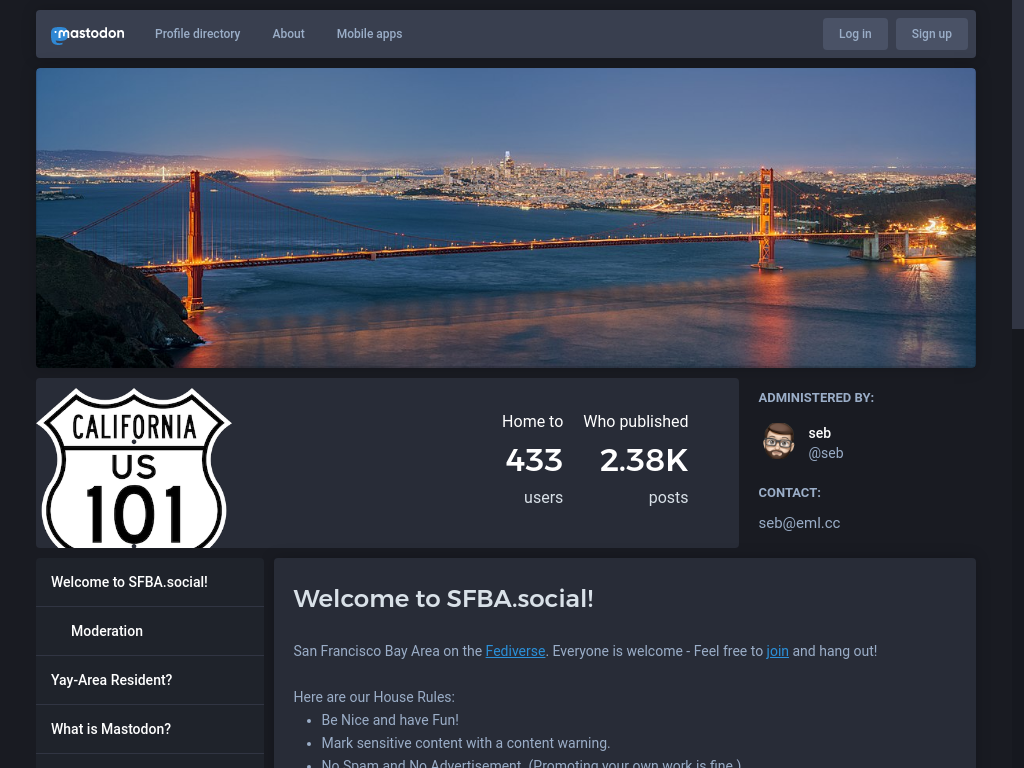
Task: Click the @seb handle
Action: (x=825, y=453)
